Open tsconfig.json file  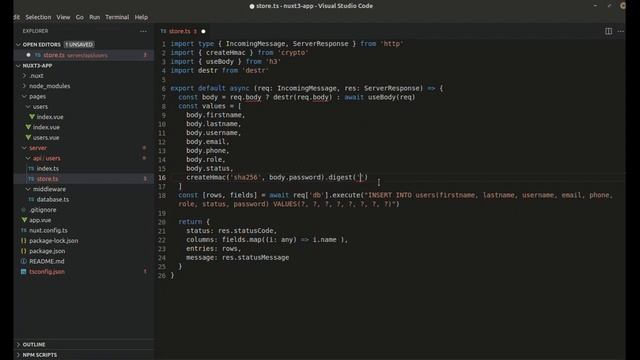tap(47, 271)
